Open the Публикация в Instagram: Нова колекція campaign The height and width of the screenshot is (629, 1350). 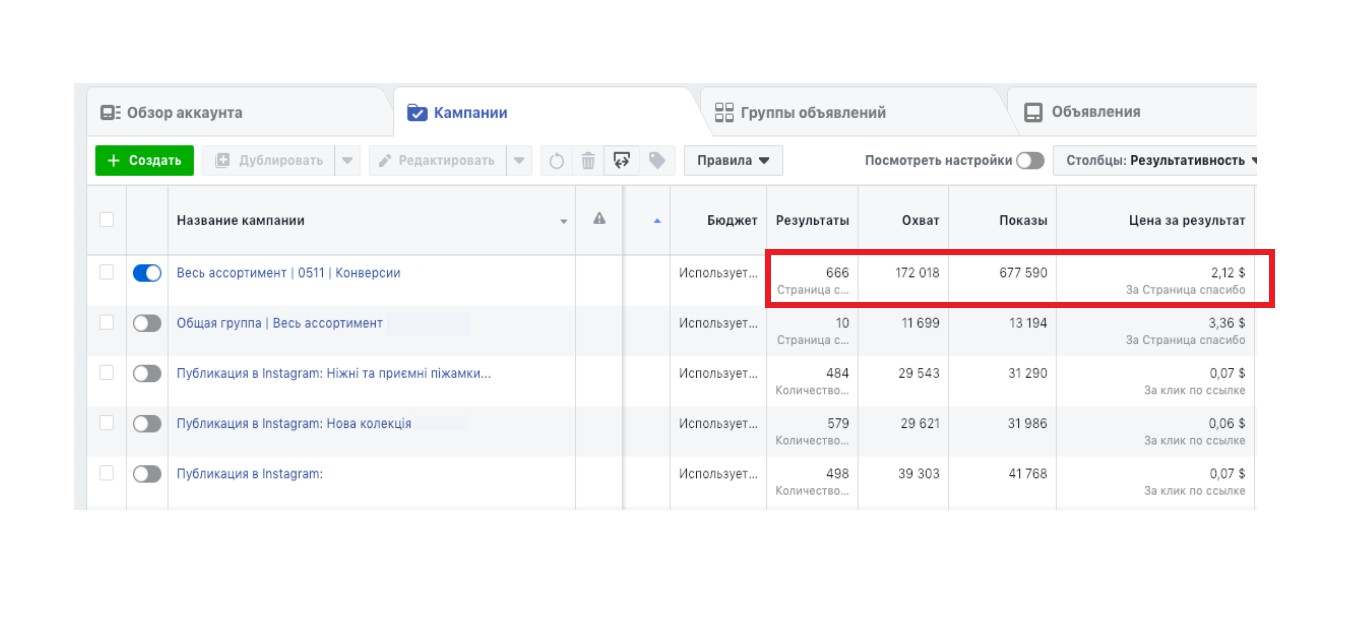tap(294, 423)
